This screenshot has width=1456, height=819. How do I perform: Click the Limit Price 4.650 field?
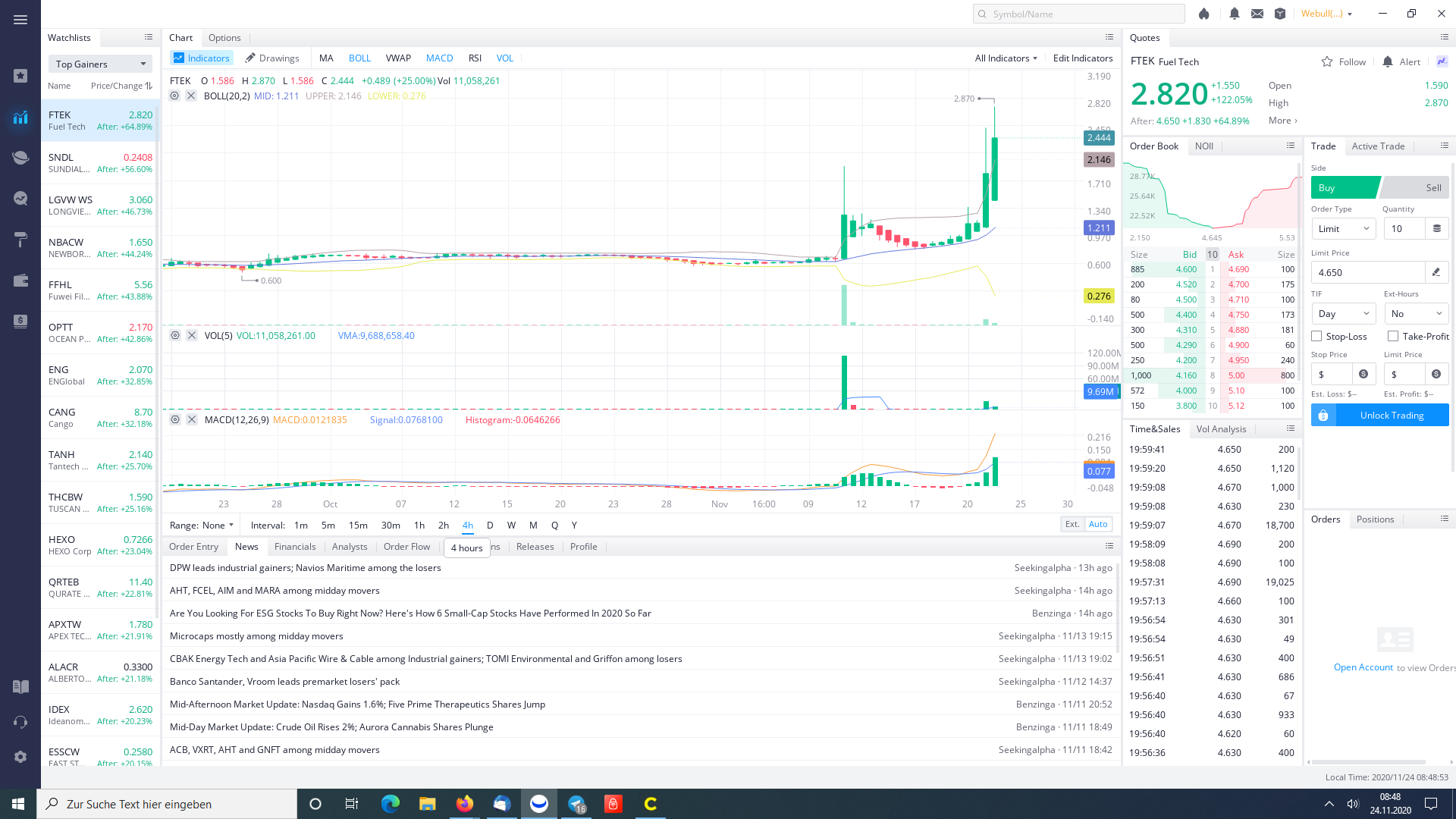click(x=1368, y=272)
